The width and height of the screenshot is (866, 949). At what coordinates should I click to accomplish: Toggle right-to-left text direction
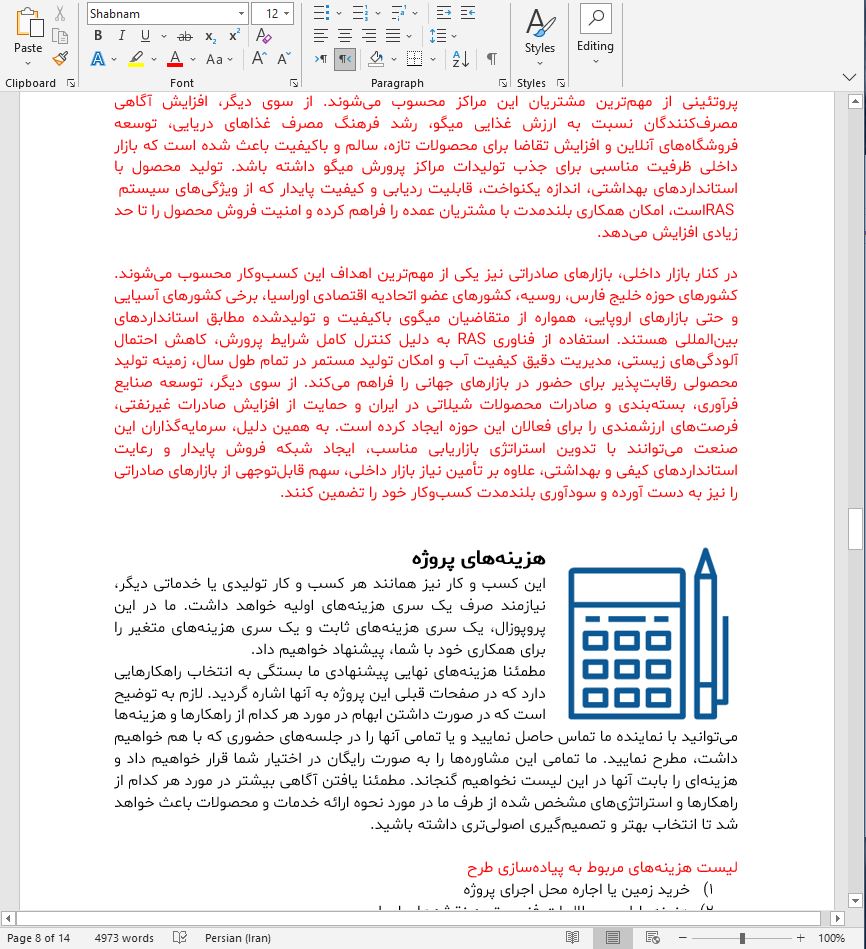pos(344,59)
